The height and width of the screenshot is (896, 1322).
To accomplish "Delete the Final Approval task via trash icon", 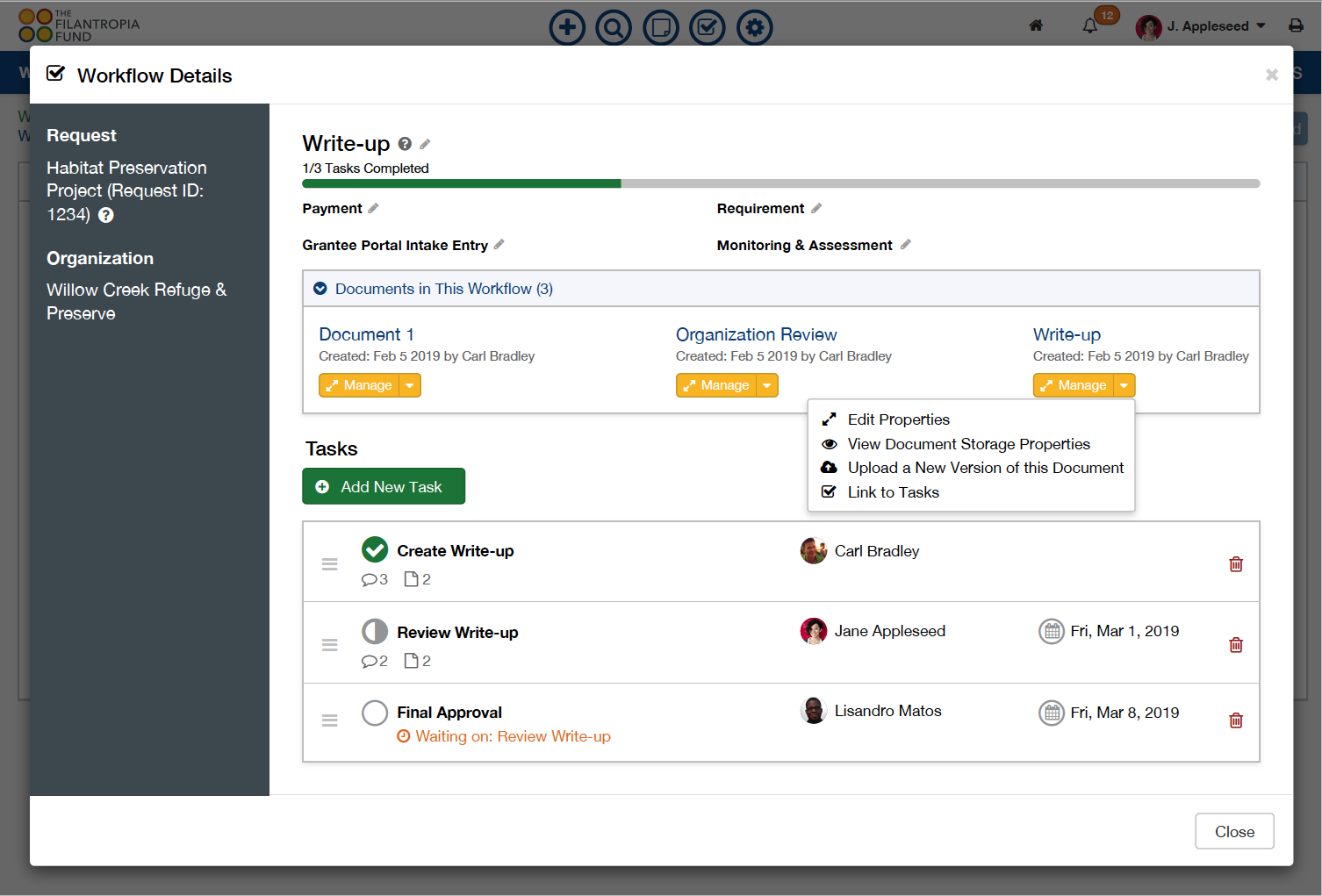I will 1235,720.
